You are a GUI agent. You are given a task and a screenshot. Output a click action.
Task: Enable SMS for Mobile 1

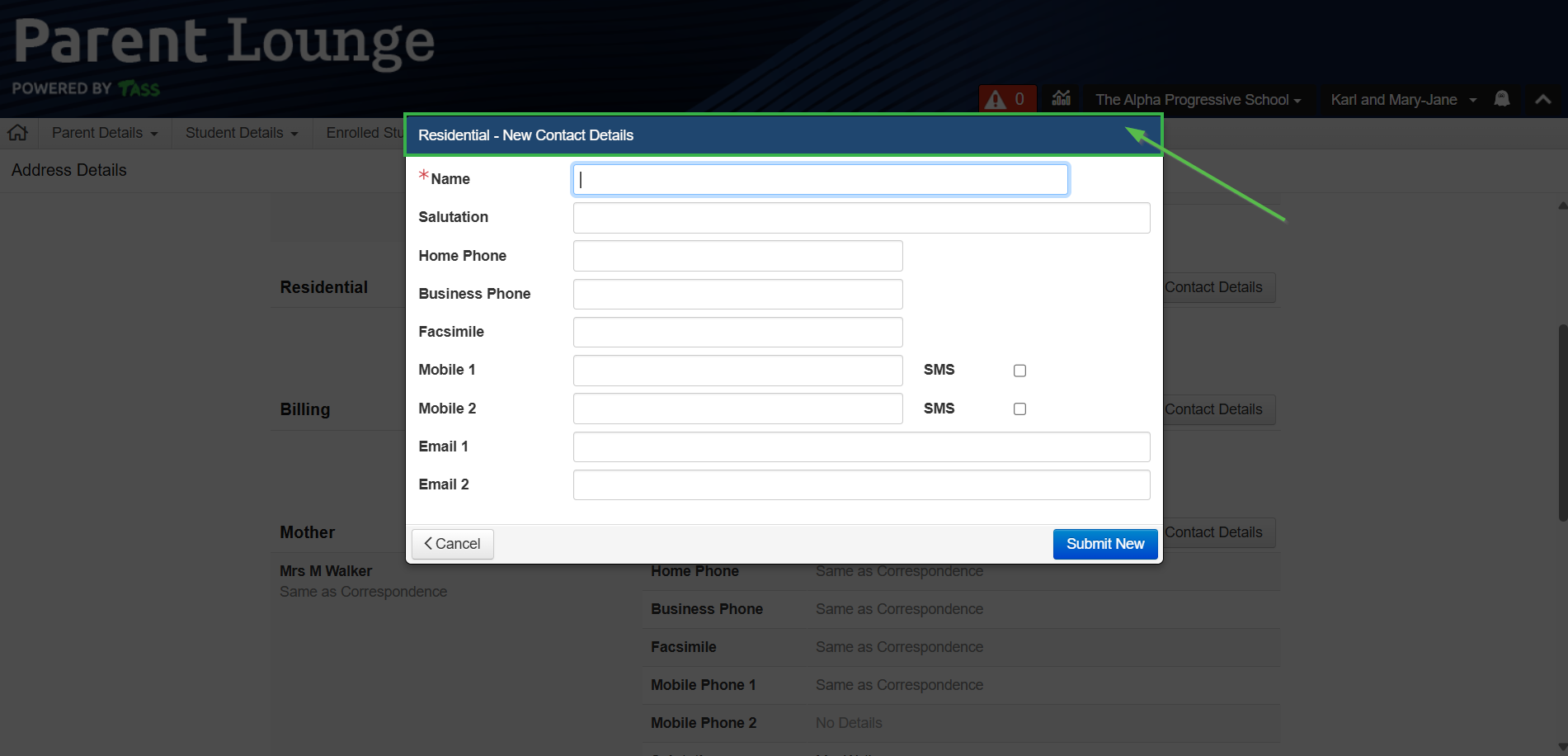(1019, 371)
